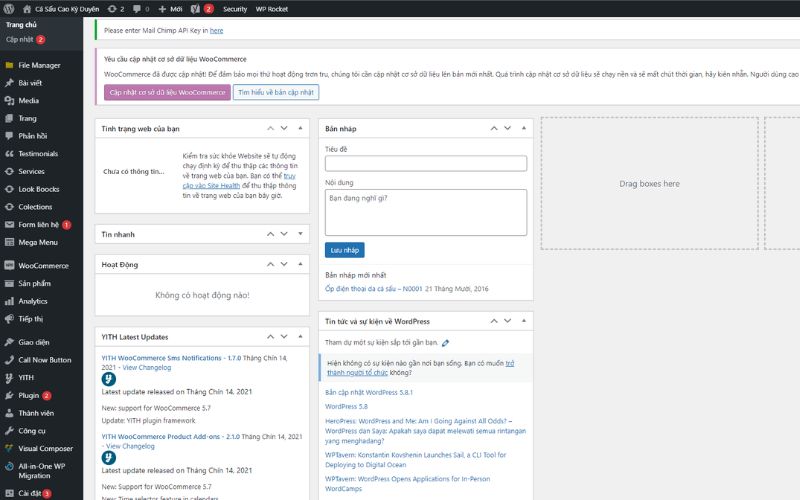Open Services icon in sidebar

coord(9,171)
